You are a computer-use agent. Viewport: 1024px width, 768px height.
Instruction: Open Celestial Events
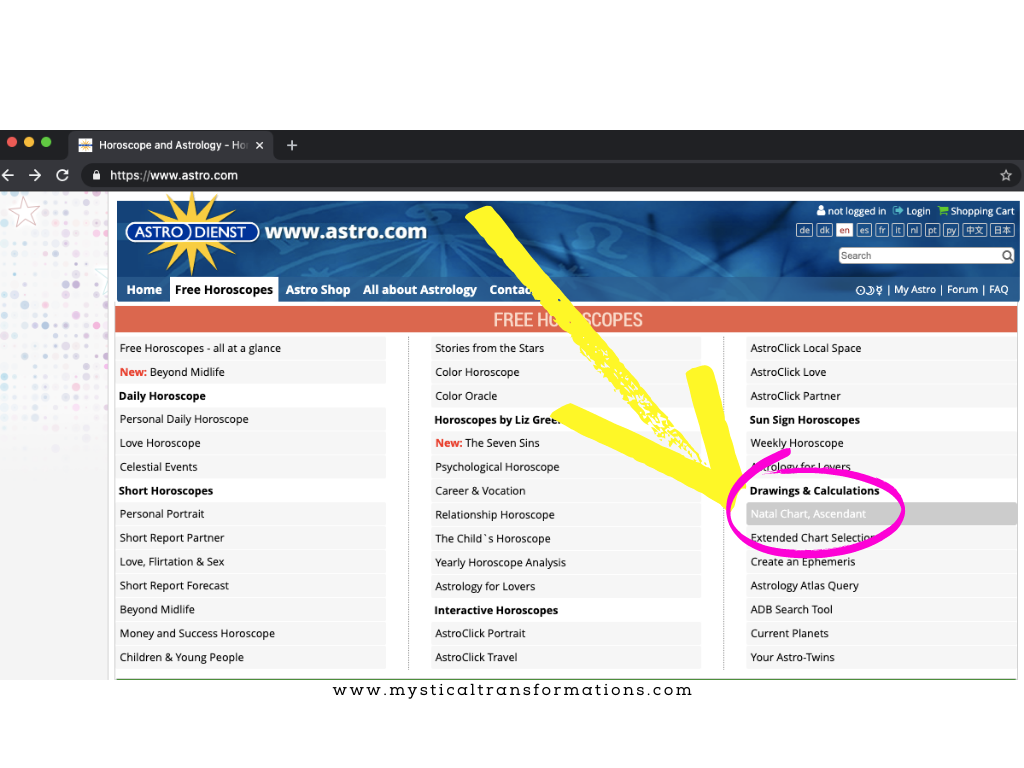251,467
